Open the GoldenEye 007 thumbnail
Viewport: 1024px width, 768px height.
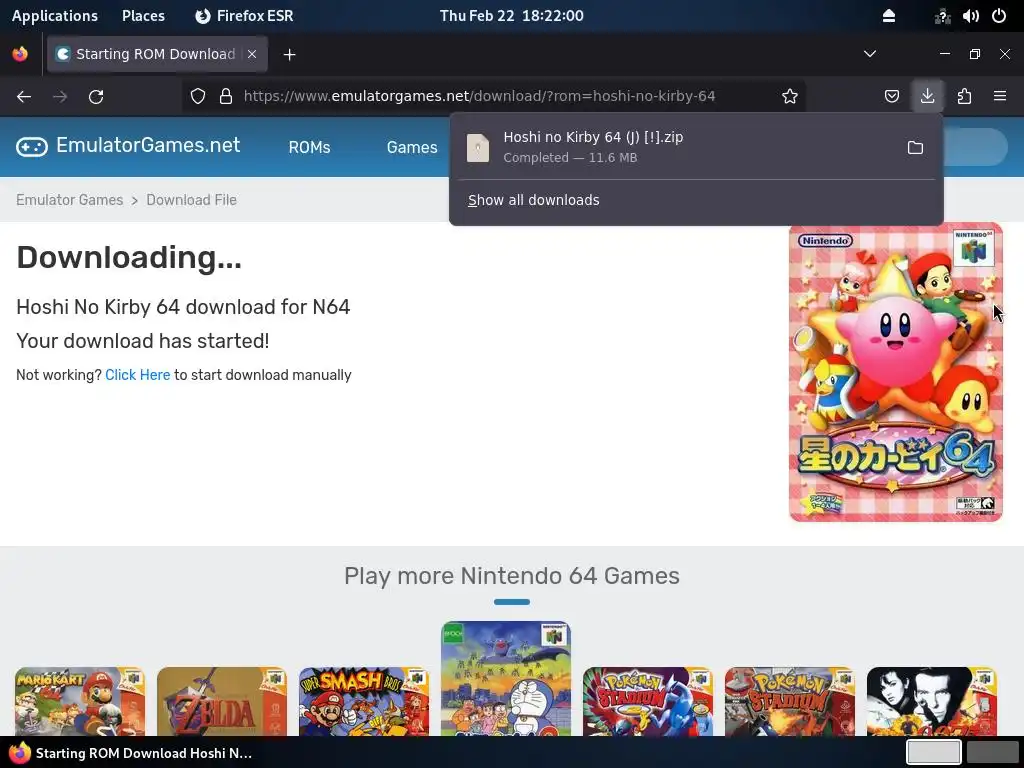[x=931, y=701]
